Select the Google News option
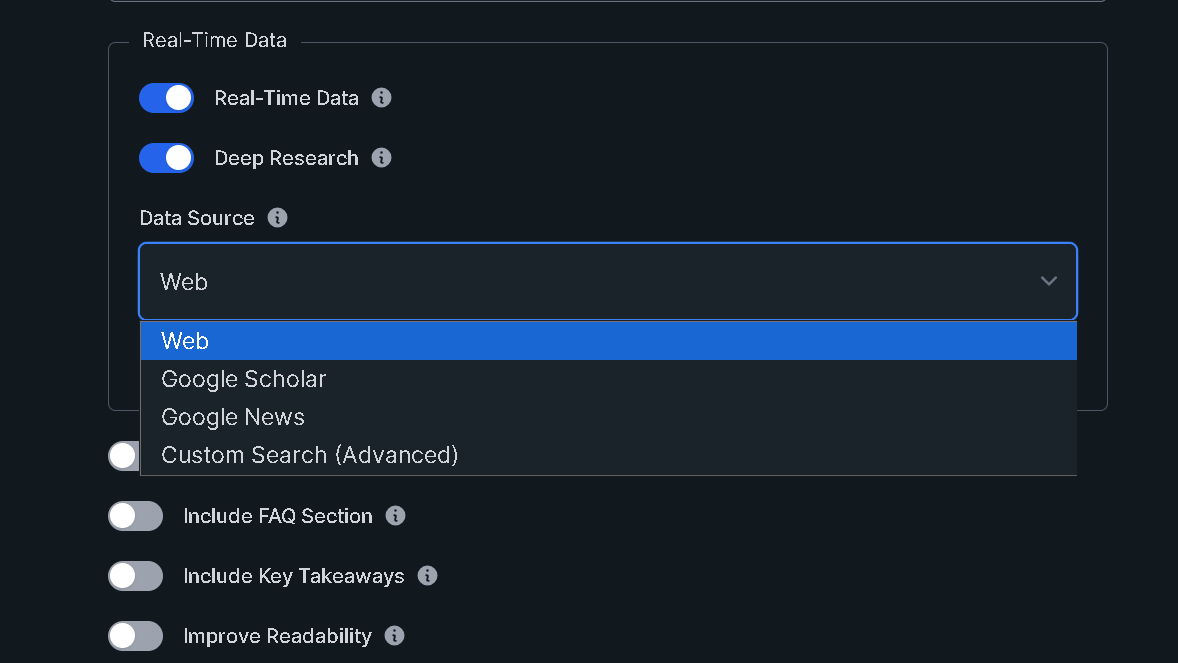 [232, 416]
